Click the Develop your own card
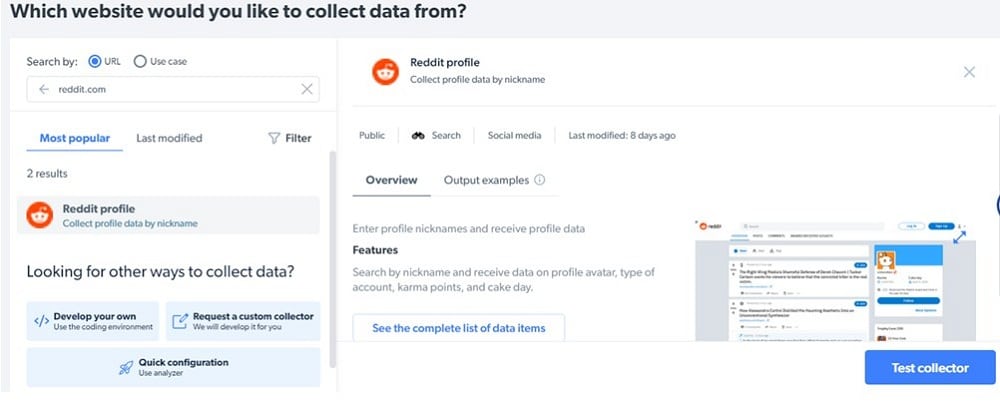 [92, 321]
